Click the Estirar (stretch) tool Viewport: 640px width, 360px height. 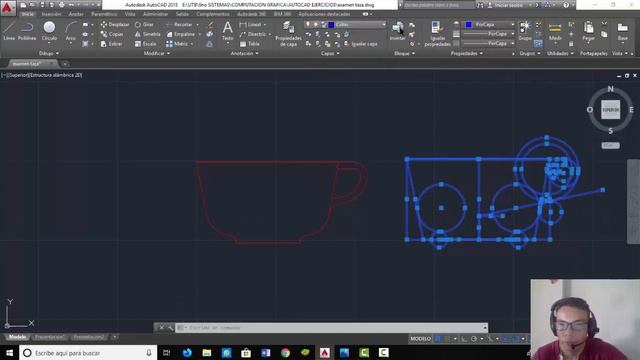(111, 44)
